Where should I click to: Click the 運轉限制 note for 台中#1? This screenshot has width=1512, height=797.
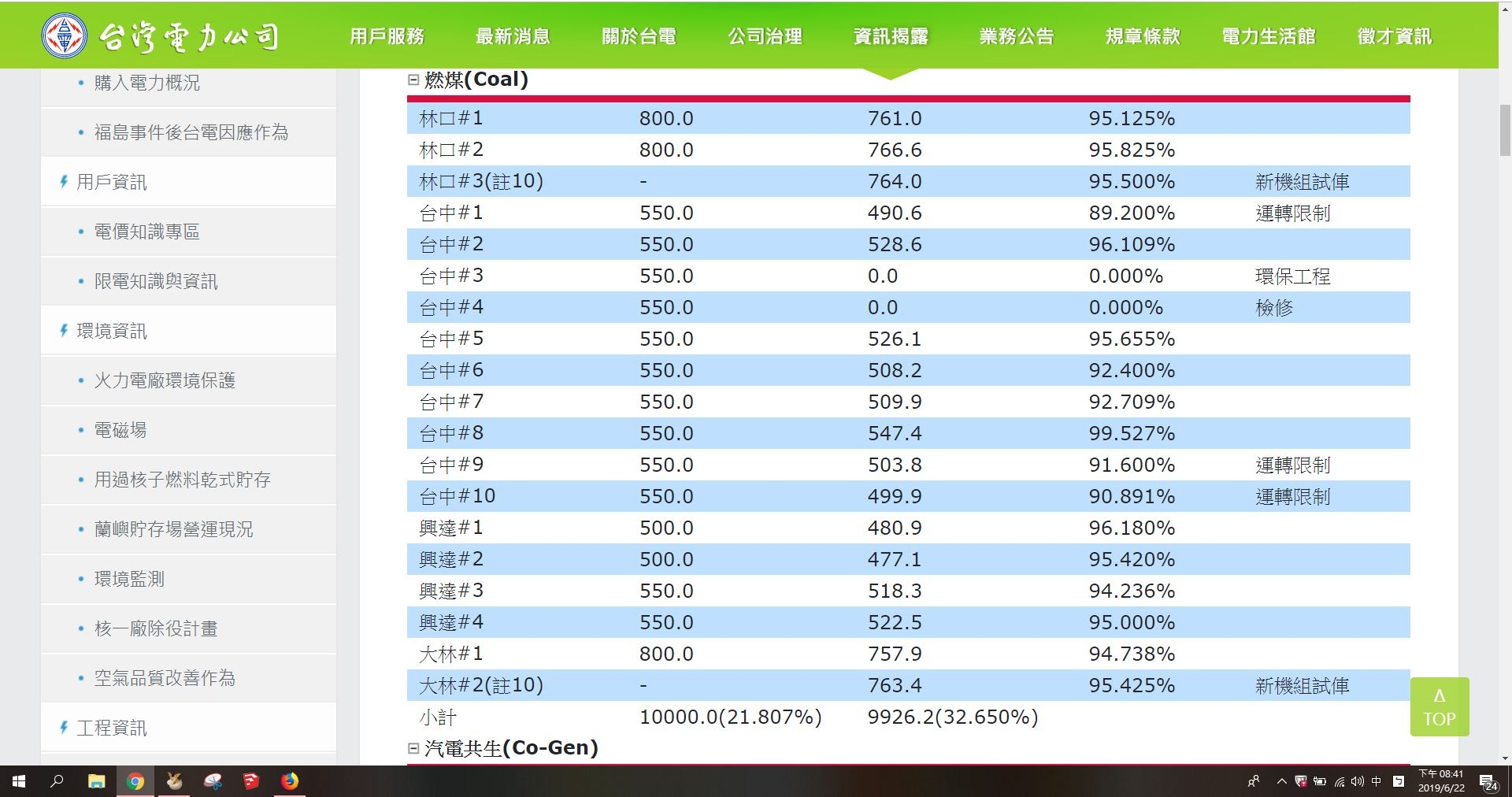[1292, 213]
